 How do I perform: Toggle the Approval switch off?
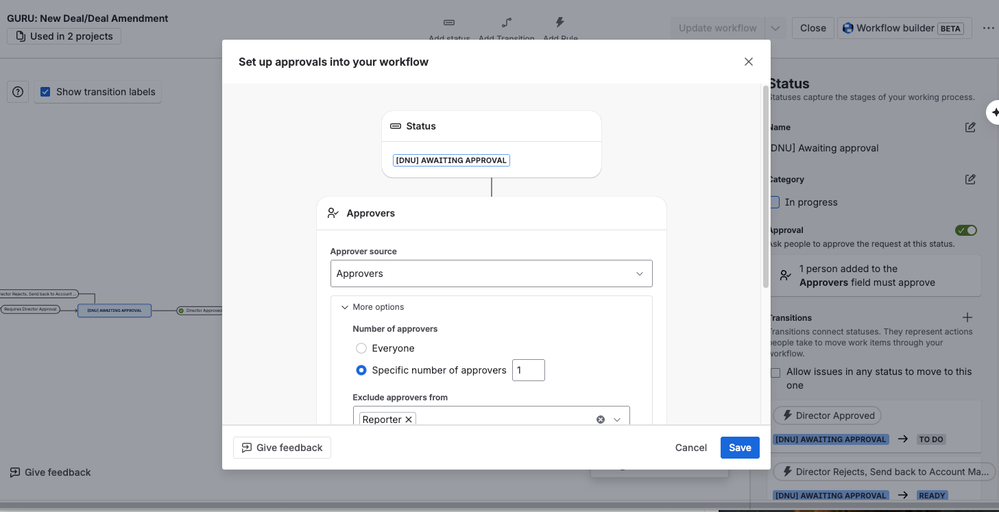point(966,230)
